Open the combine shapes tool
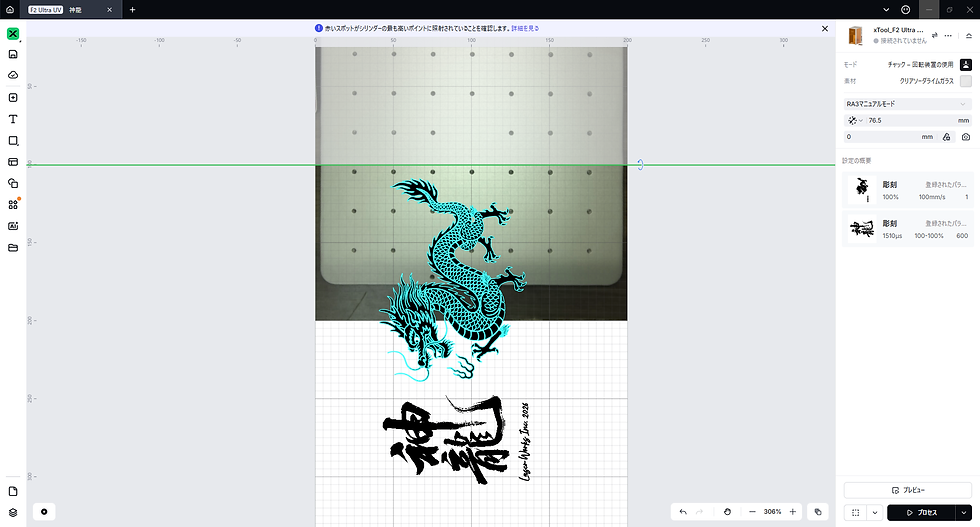Viewport: 980px width, 527px height. point(12,183)
